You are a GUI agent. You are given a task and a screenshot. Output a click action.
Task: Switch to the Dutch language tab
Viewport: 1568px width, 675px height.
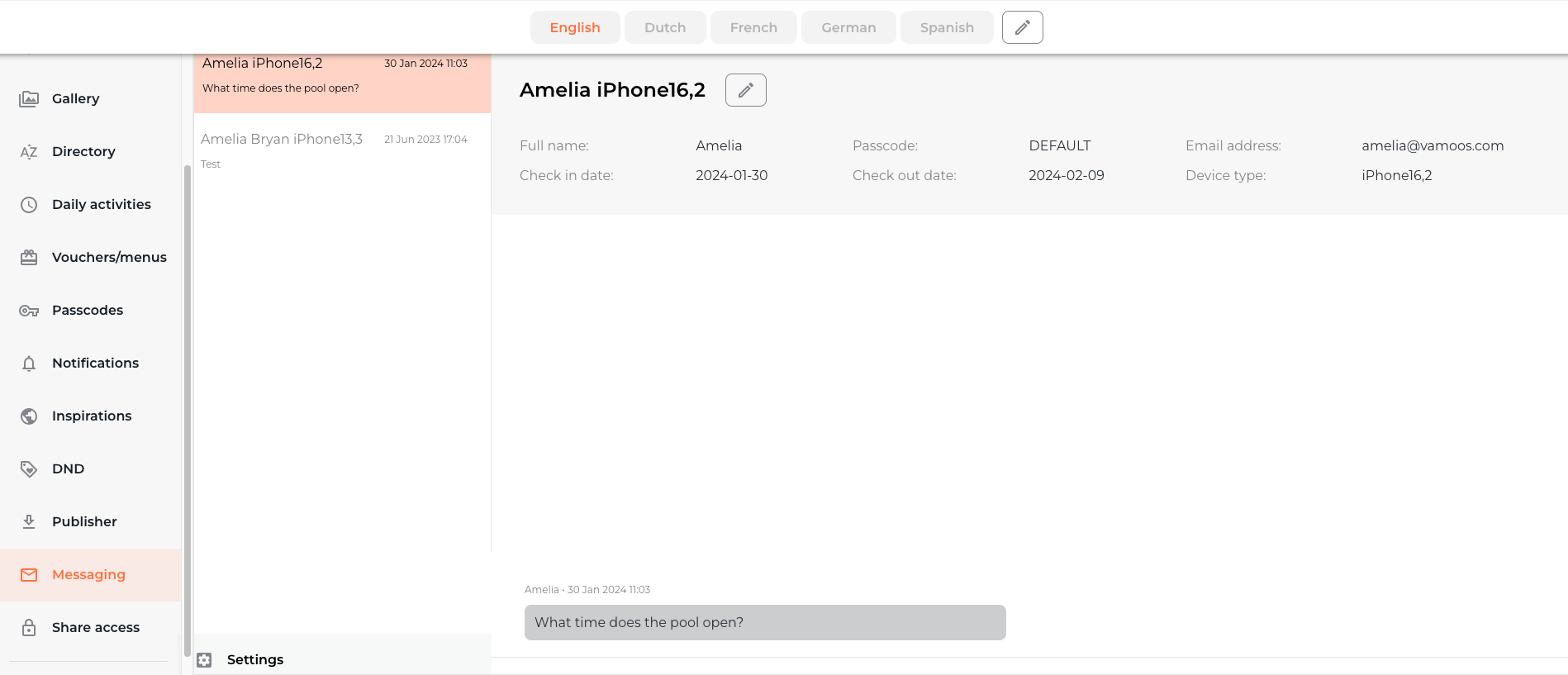(x=665, y=27)
